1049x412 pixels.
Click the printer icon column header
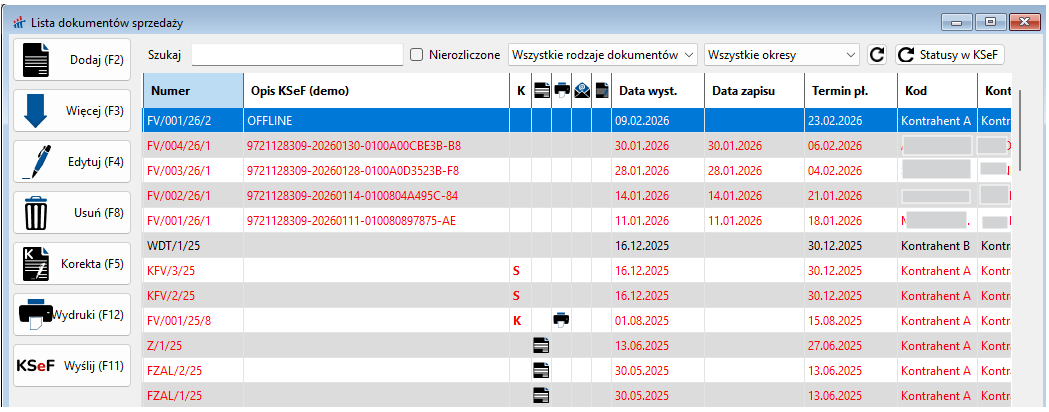click(562, 90)
